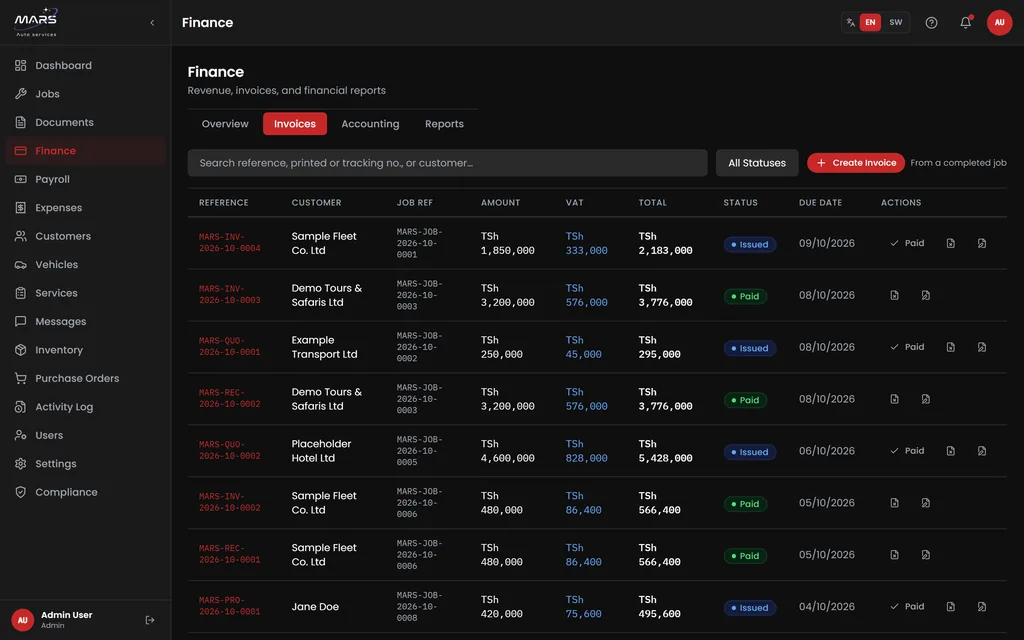
Task: Open Activity Log in the sidebar
Action: coord(86,406)
